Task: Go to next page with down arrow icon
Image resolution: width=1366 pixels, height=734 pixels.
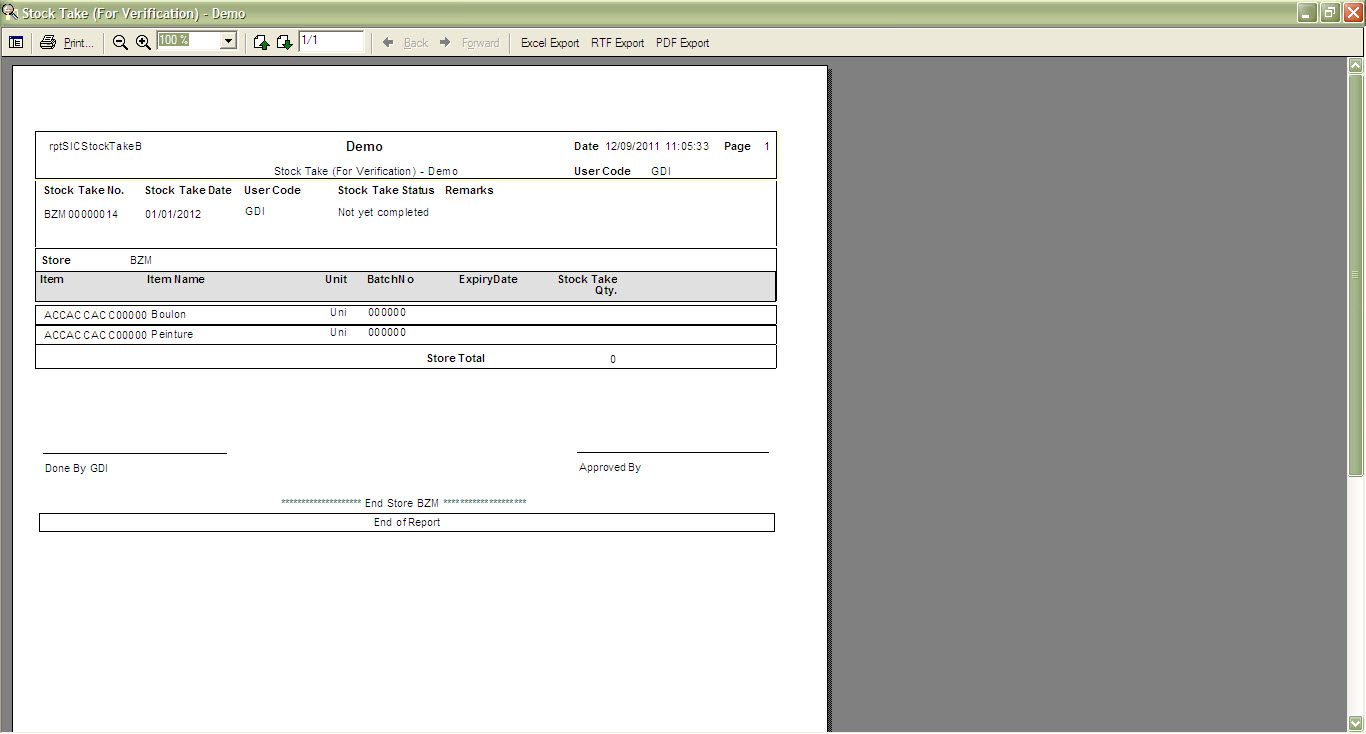Action: pos(284,43)
